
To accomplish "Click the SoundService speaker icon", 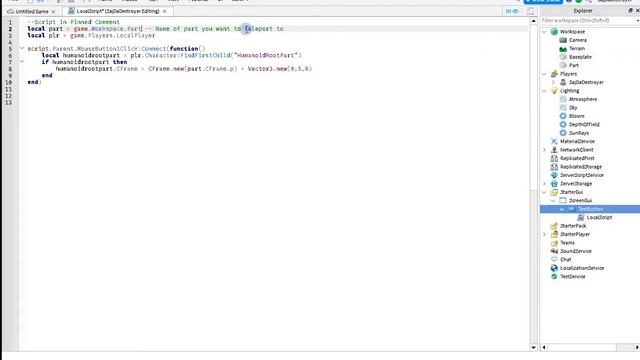I will point(554,251).
